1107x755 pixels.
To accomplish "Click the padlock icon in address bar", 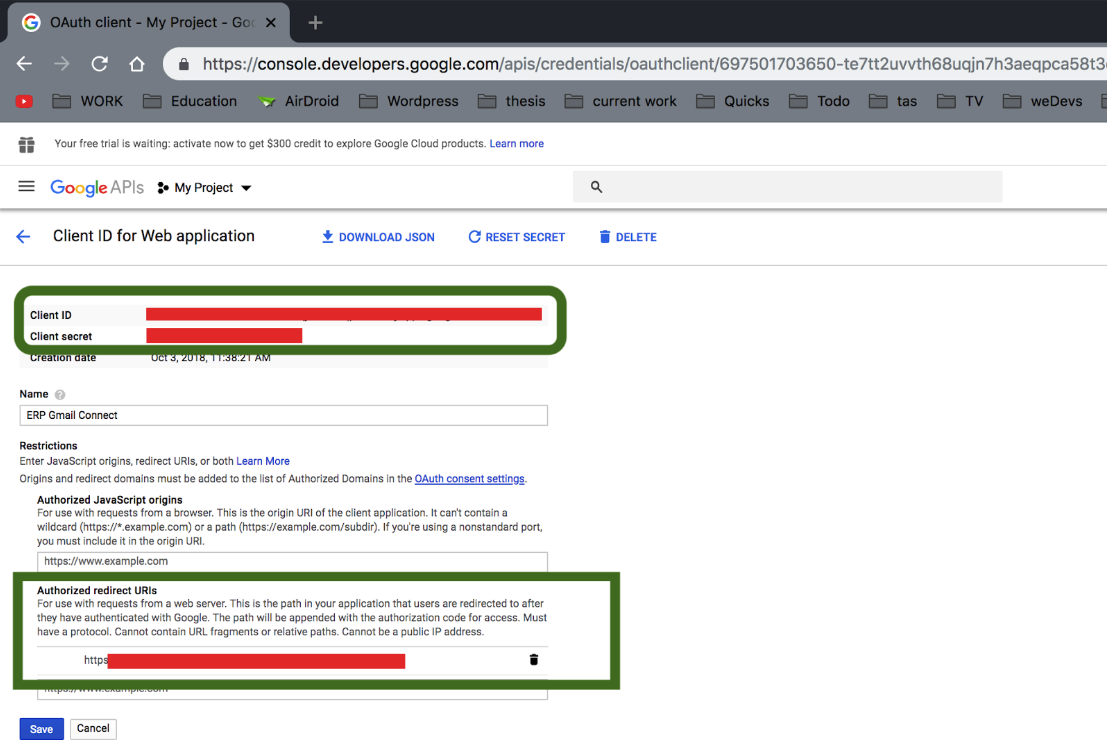I will tap(184, 64).
